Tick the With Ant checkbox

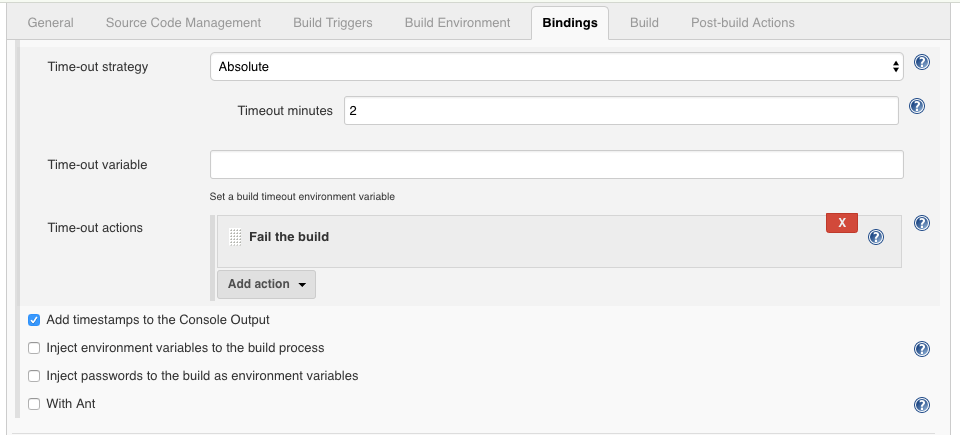tap(34, 404)
